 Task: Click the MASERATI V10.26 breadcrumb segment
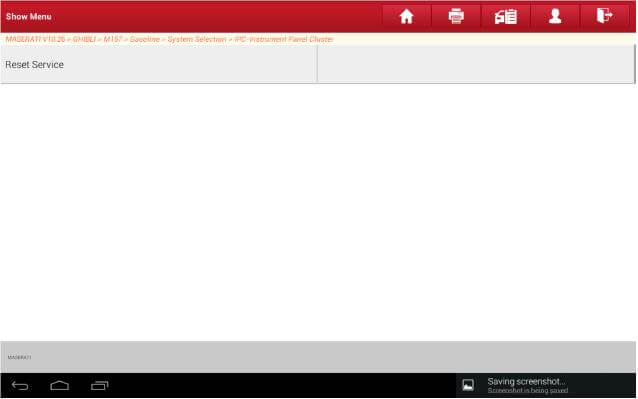point(35,39)
